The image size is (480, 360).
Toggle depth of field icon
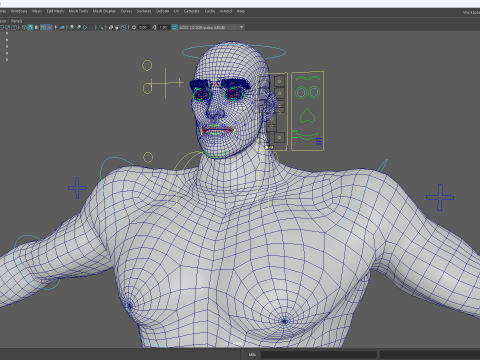(x=91, y=27)
